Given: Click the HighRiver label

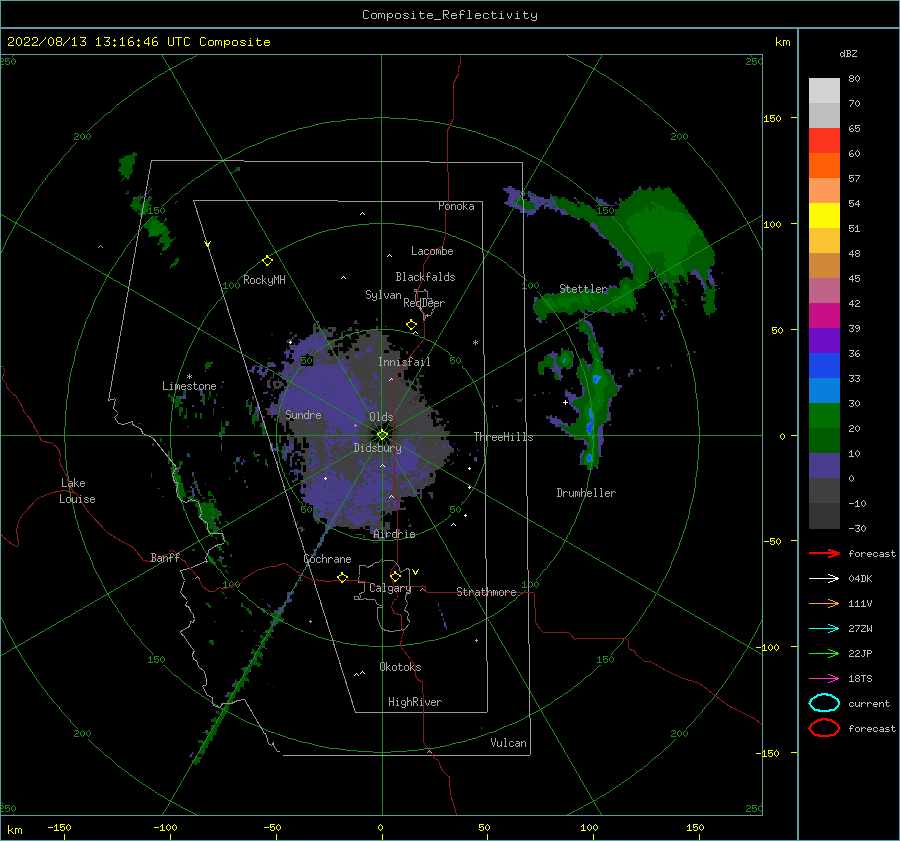Looking at the screenshot, I should (415, 702).
